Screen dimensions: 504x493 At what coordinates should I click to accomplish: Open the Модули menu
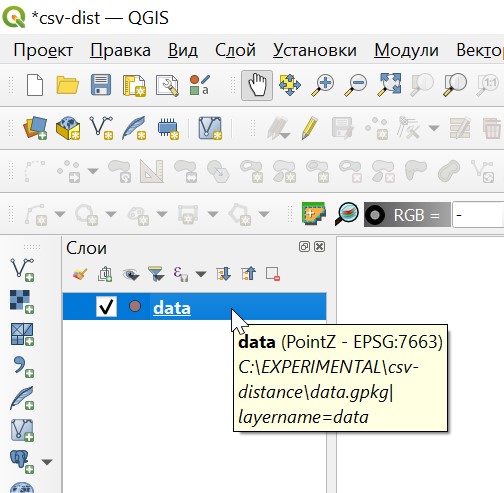click(406, 50)
